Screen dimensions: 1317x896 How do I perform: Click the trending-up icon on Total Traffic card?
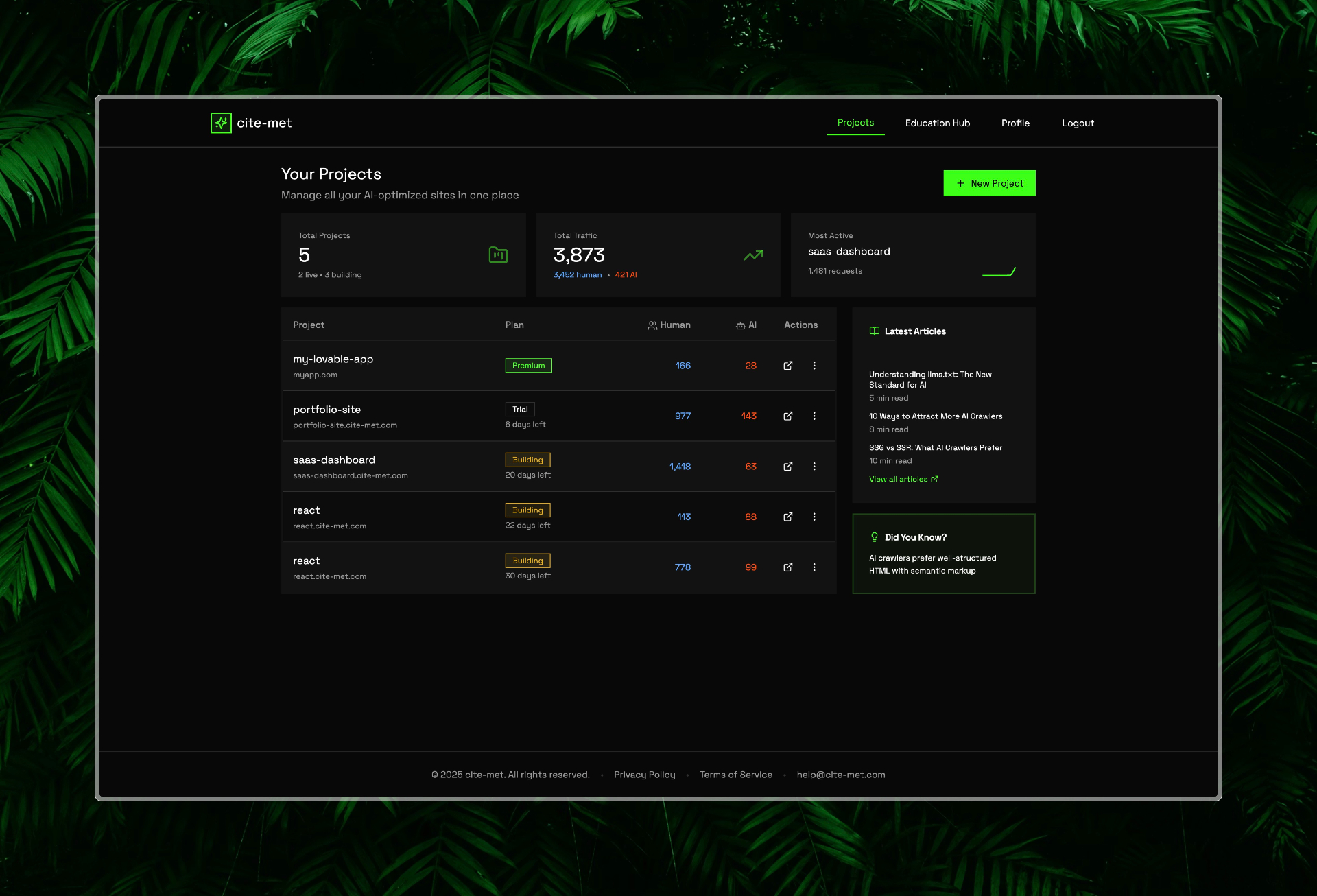click(x=753, y=255)
